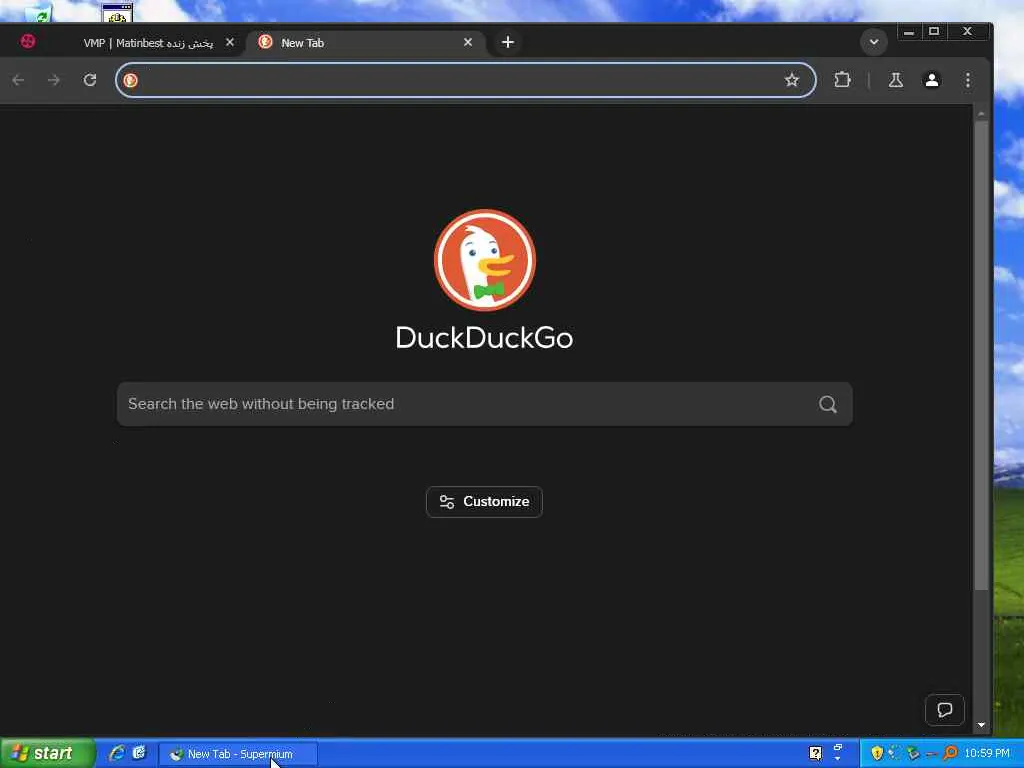
Task: Click the language bar restore icon in taskbar
Action: click(838, 747)
